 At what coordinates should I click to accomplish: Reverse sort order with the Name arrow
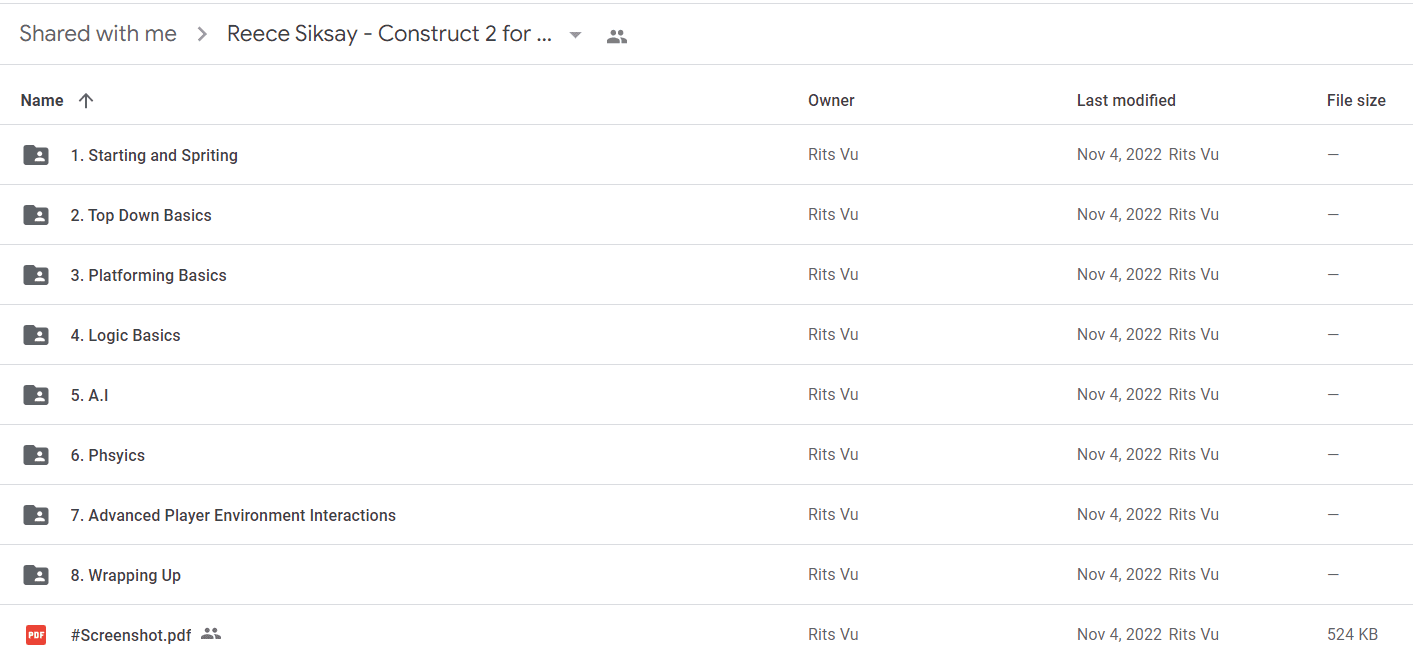[86, 100]
